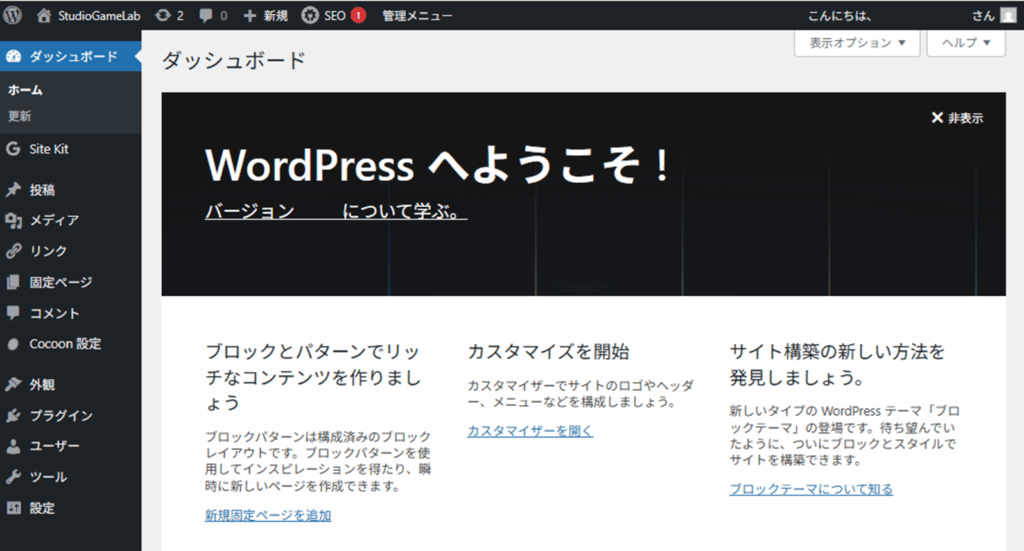The width and height of the screenshot is (1024, 551).
Task: Click the 固定ページ pages icon
Action: coord(13,282)
